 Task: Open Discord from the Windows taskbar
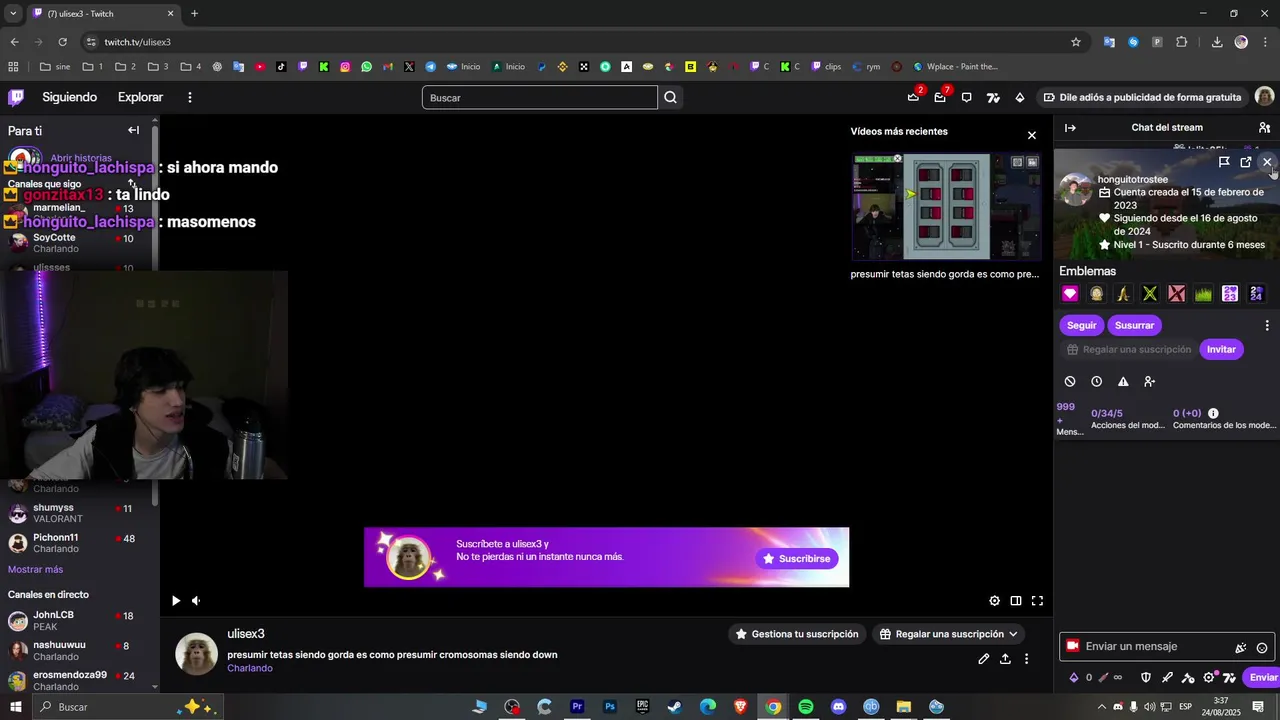pyautogui.click(x=838, y=707)
